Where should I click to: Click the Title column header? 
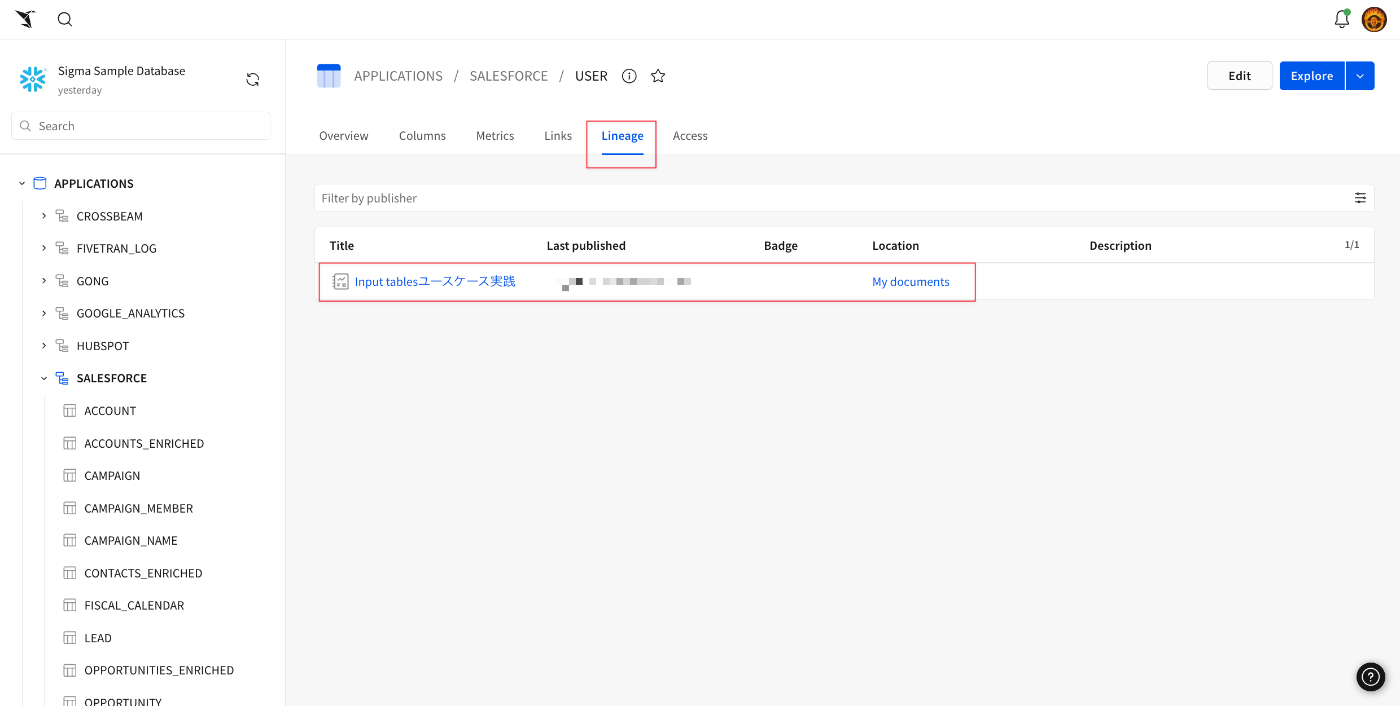[342, 246]
